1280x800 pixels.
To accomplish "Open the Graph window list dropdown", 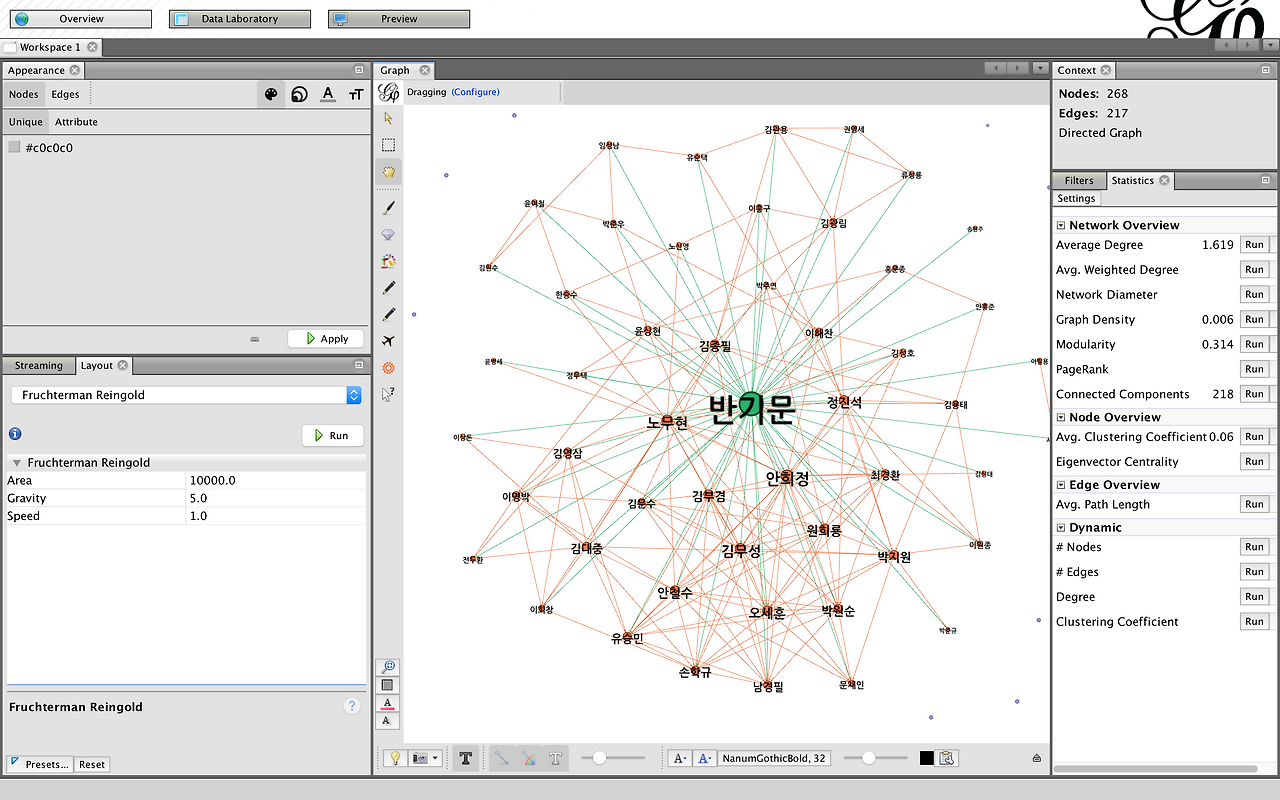I will coord(1041,69).
